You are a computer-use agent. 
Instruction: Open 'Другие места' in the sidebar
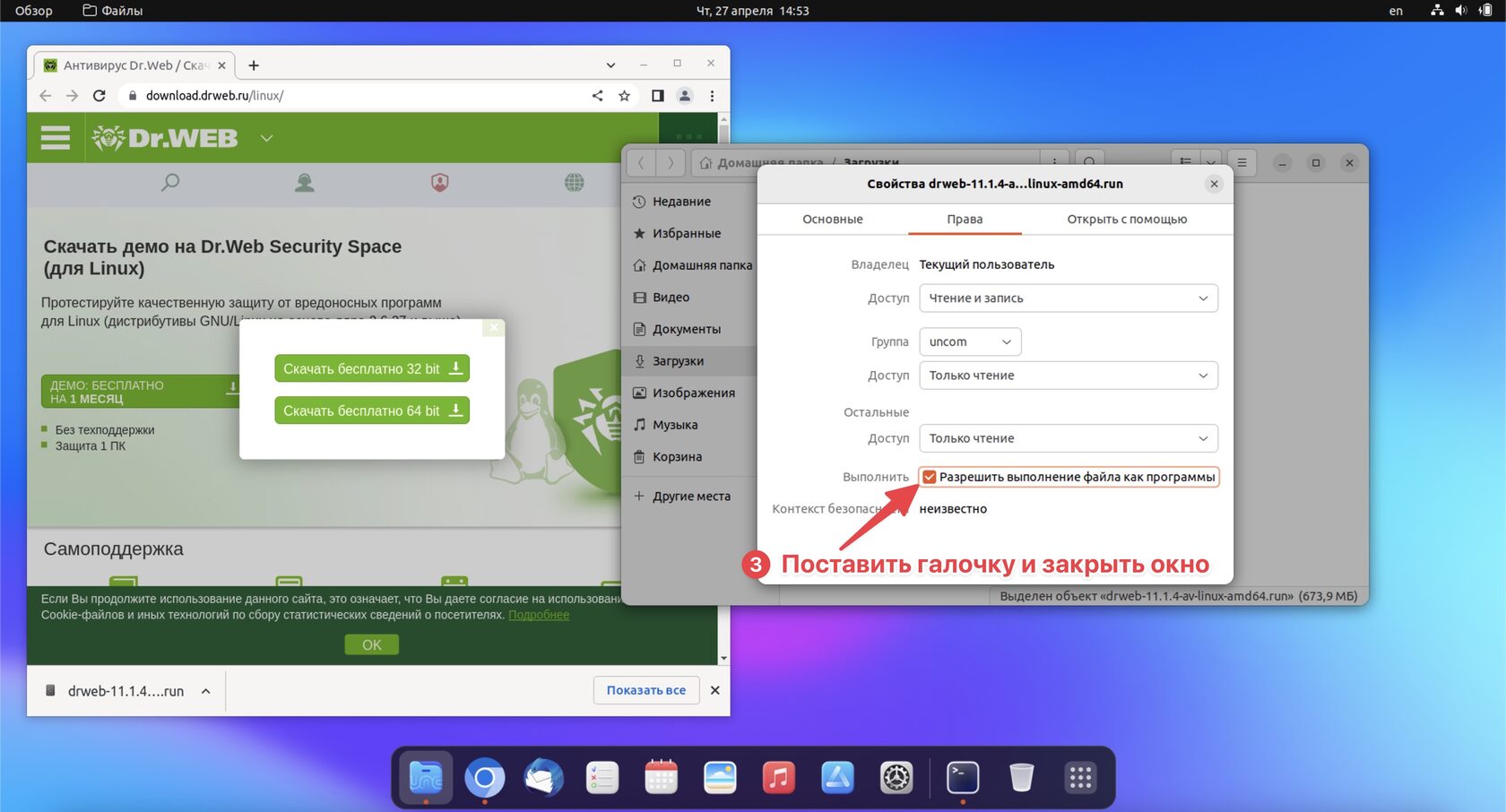point(690,496)
